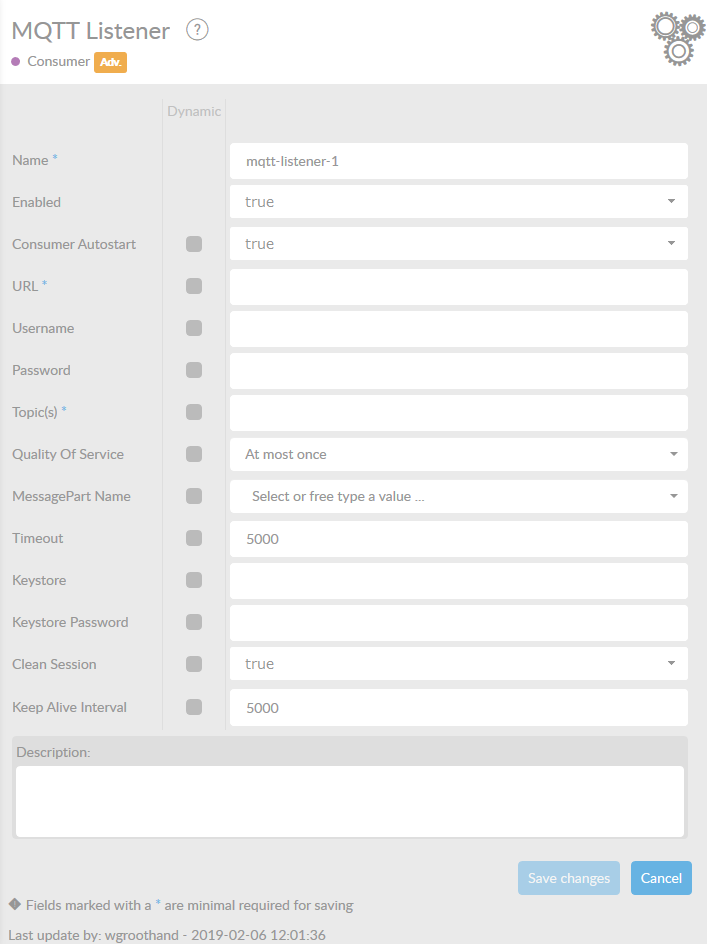Image resolution: width=708 pixels, height=944 pixels.
Task: Click the orange Adv. badge
Action: [110, 62]
